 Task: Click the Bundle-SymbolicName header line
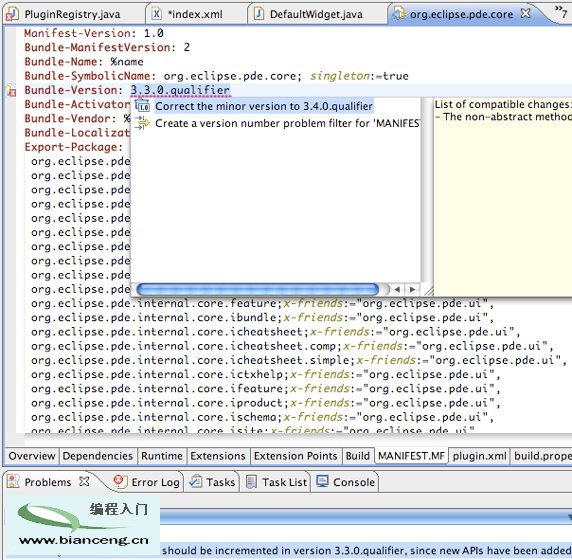click(x=216, y=76)
